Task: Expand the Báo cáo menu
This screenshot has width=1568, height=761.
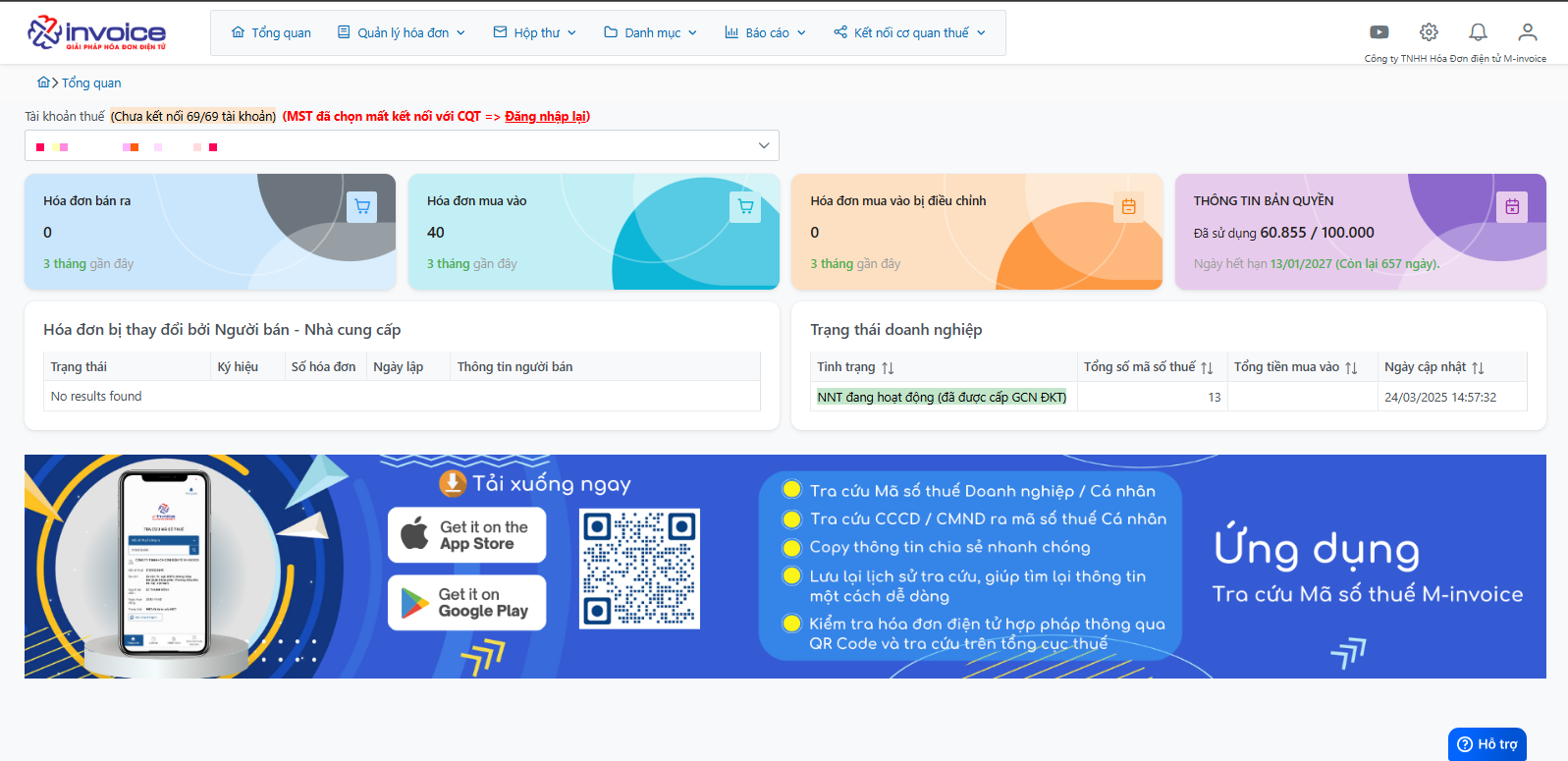Action: pyautogui.click(x=766, y=32)
